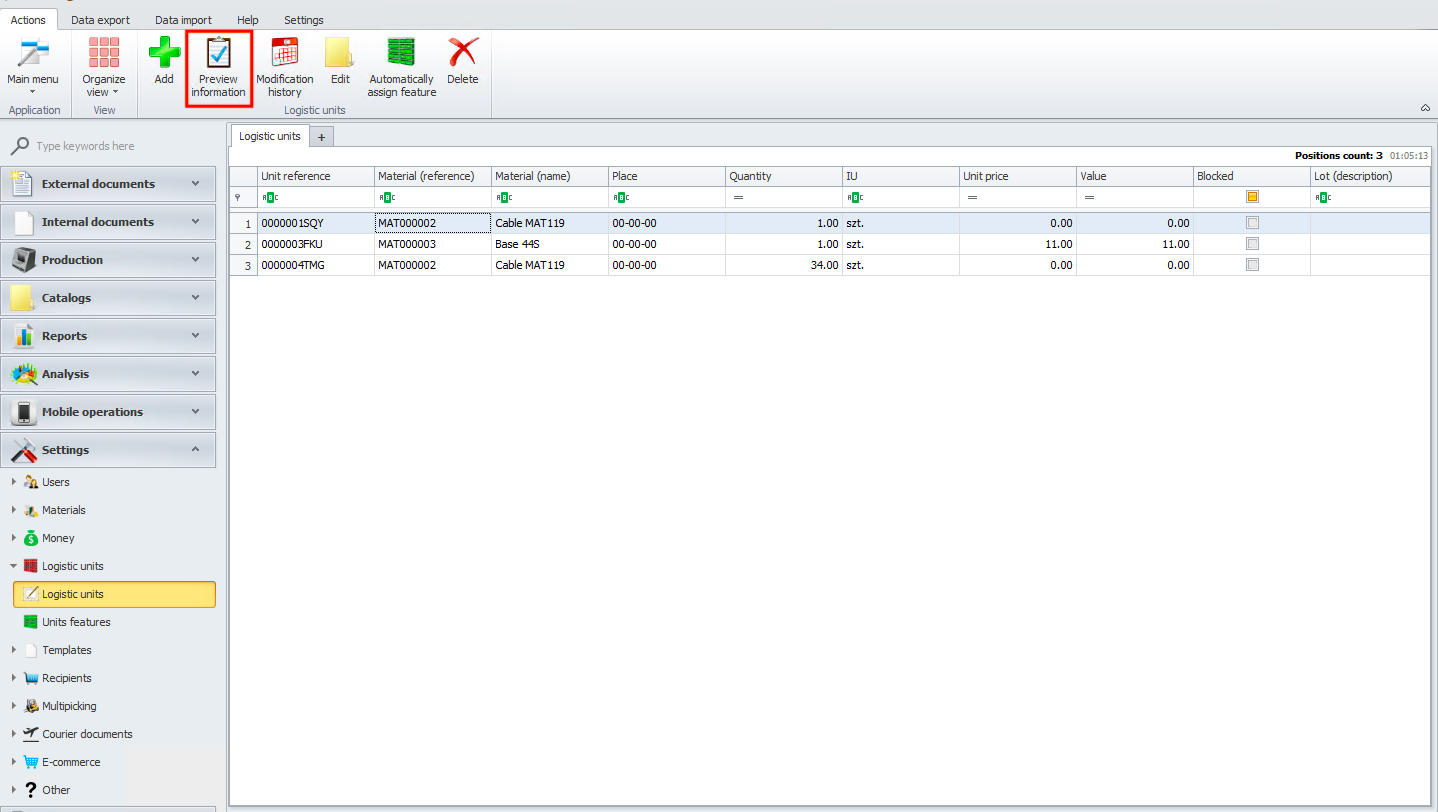1438x812 pixels.
Task: Click the Lot (description) filter ABC icon
Action: [x=1322, y=197]
